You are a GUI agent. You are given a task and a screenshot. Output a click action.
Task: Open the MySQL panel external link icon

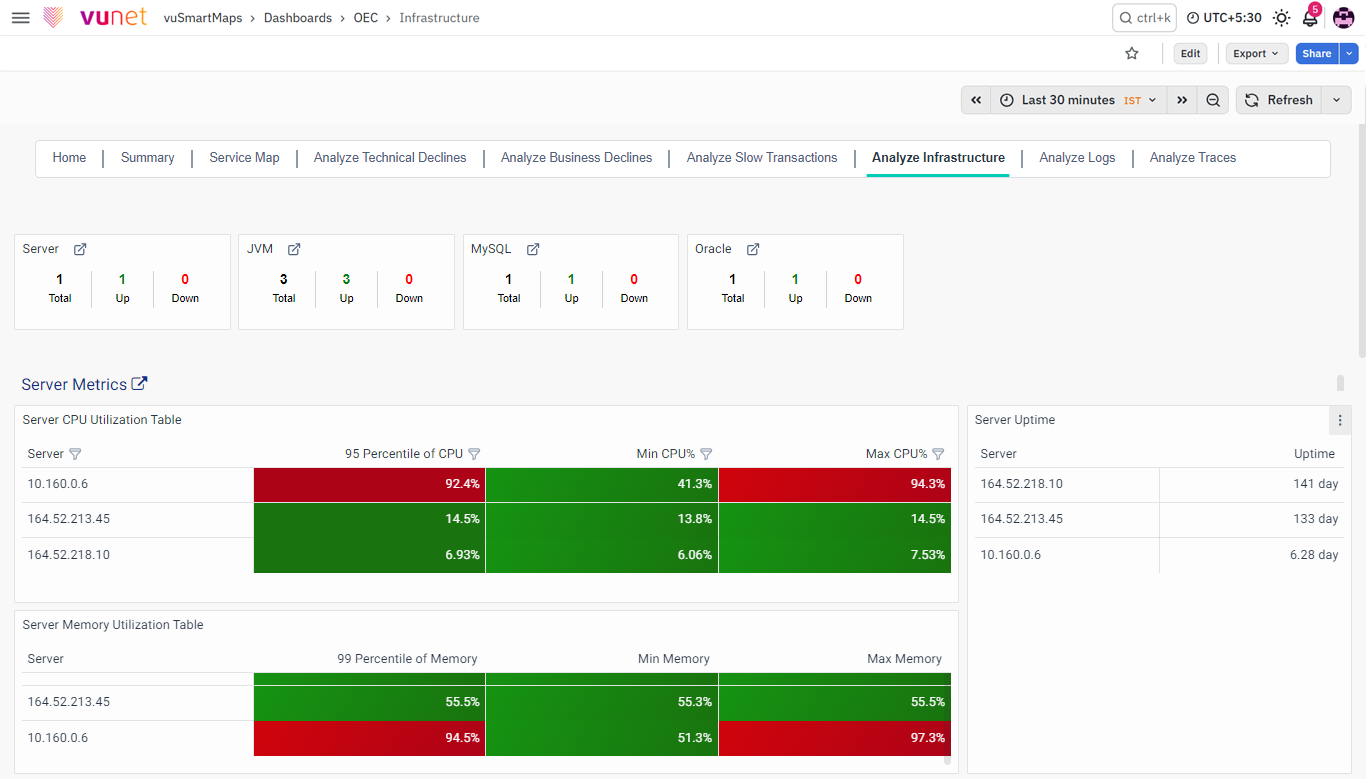(533, 249)
